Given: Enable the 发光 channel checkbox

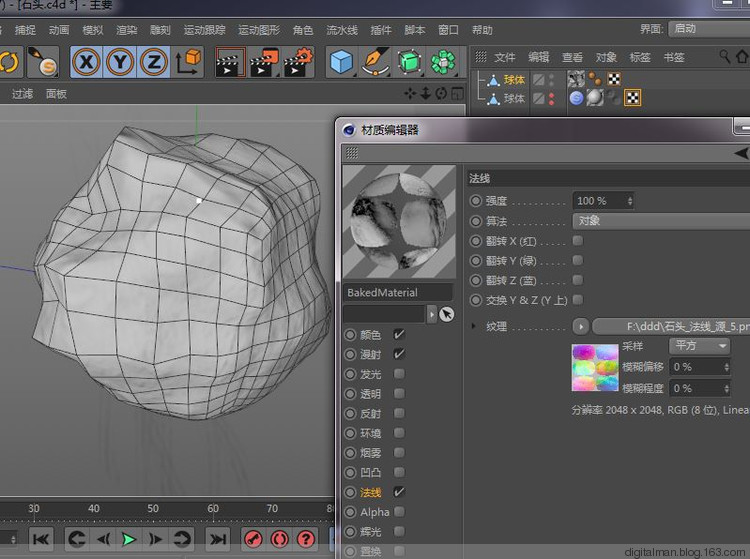Looking at the screenshot, I should point(399,374).
